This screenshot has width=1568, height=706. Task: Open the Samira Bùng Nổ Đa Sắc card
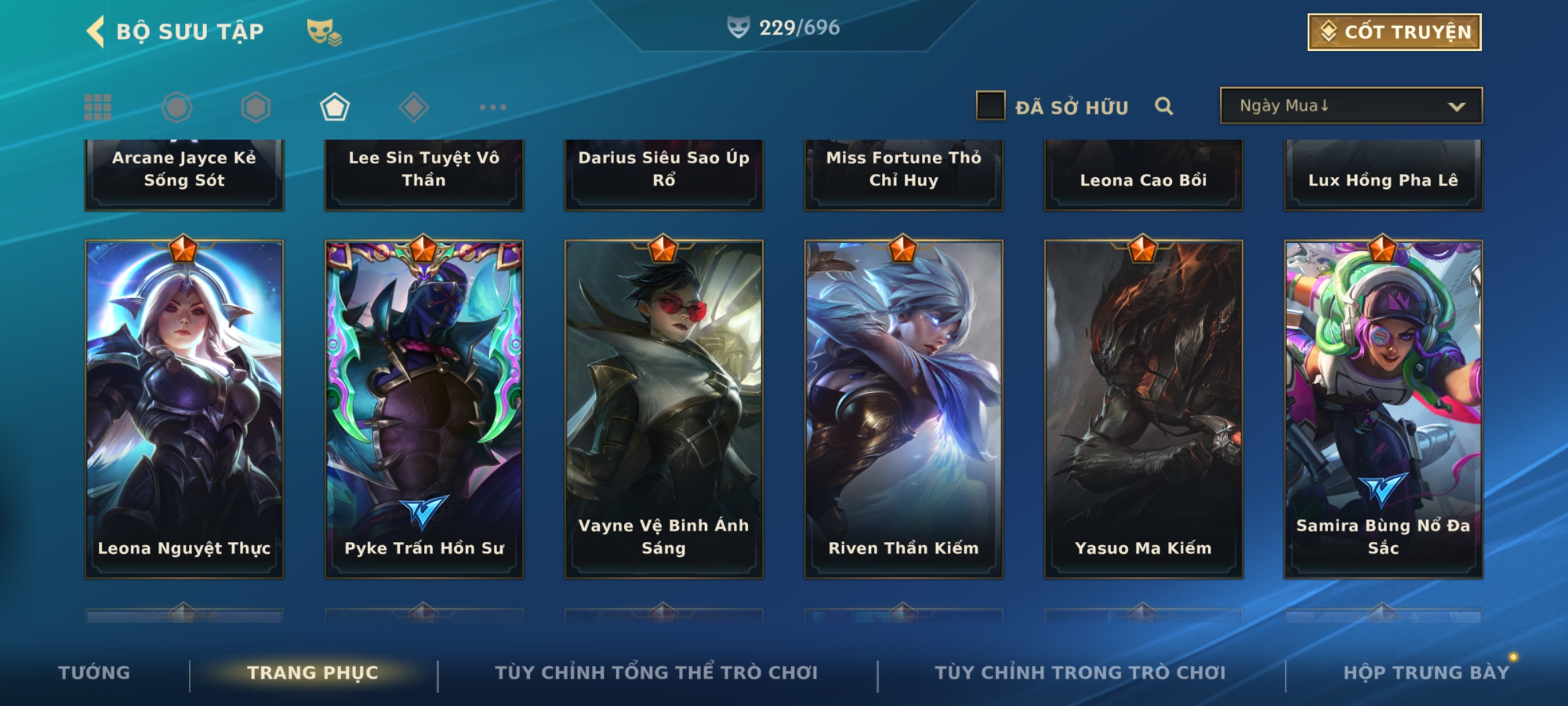coord(1383,409)
